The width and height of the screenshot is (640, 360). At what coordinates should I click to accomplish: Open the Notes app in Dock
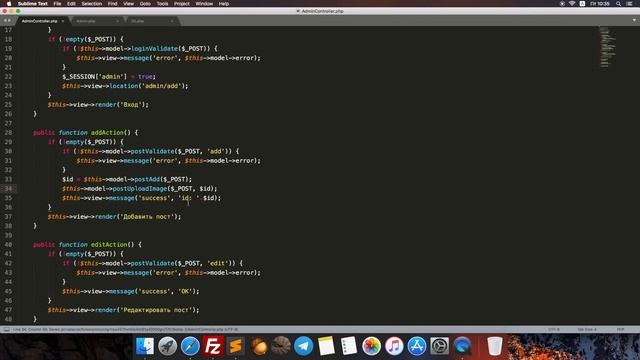tap(327, 346)
